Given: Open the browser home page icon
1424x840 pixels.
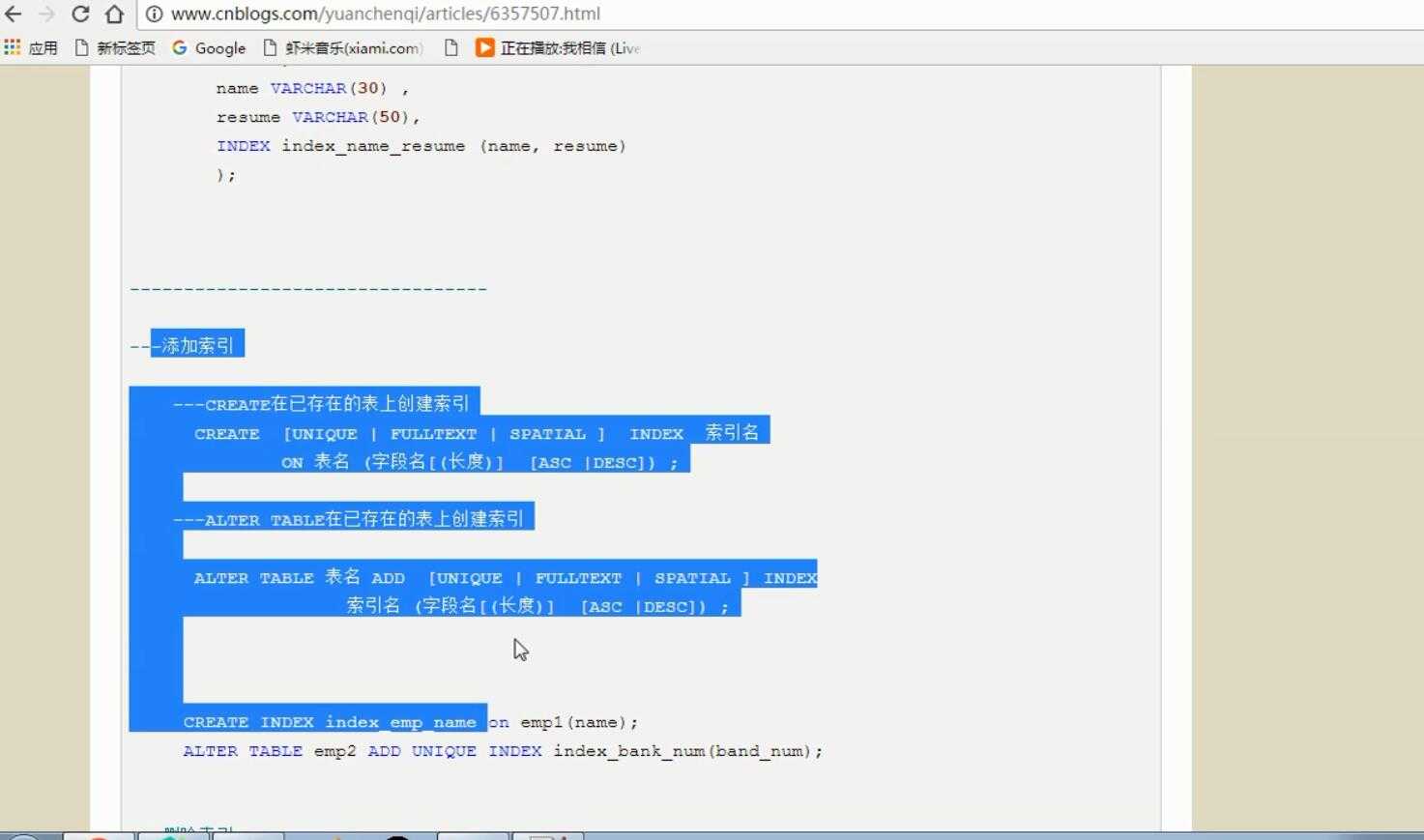Looking at the screenshot, I should tap(114, 14).
